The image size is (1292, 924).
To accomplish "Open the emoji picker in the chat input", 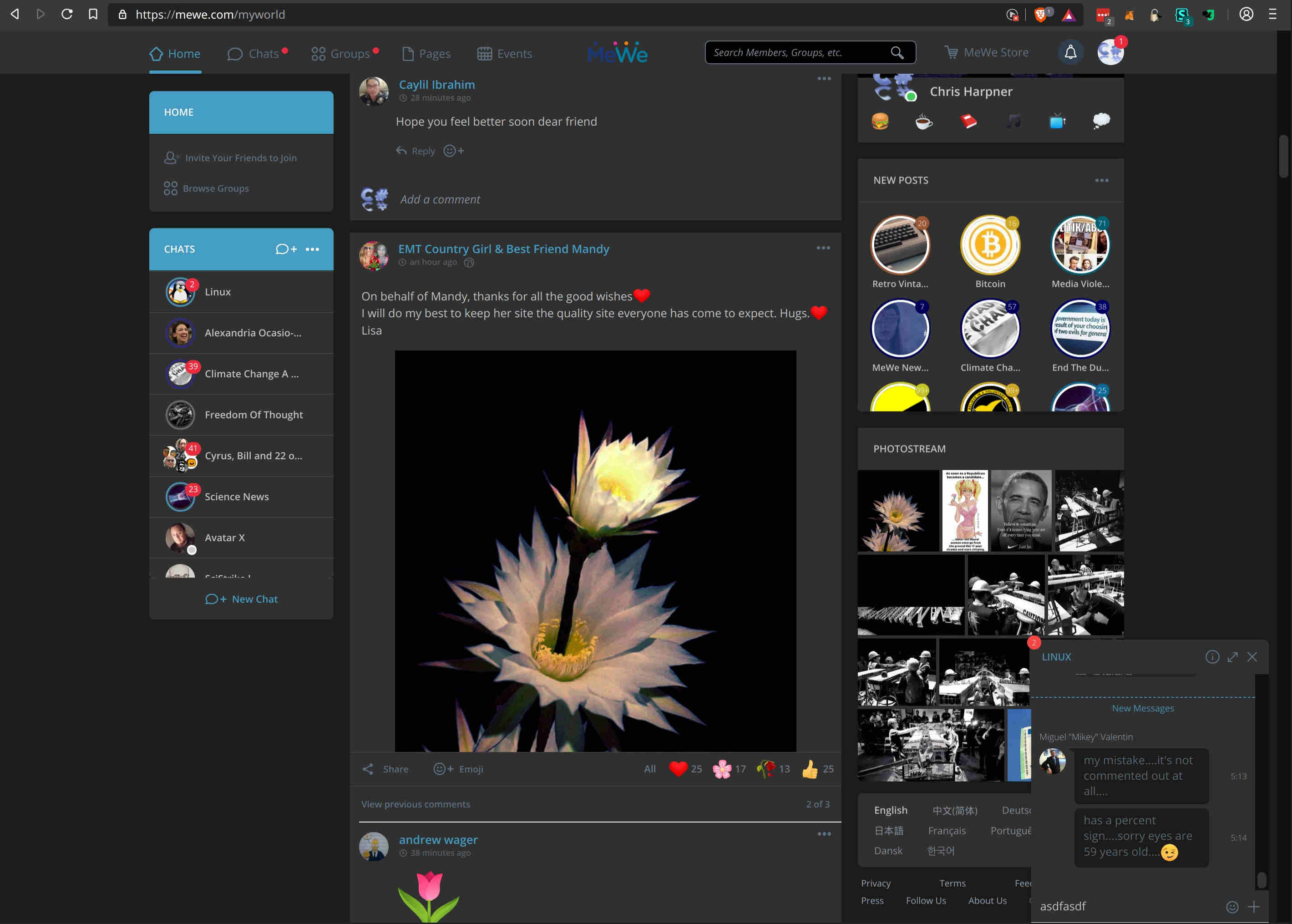I will (1232, 906).
